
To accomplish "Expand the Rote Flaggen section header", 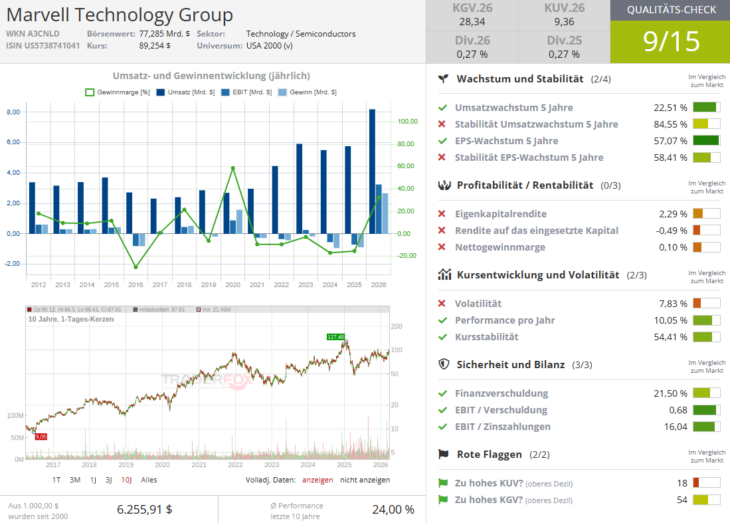I will point(490,454).
